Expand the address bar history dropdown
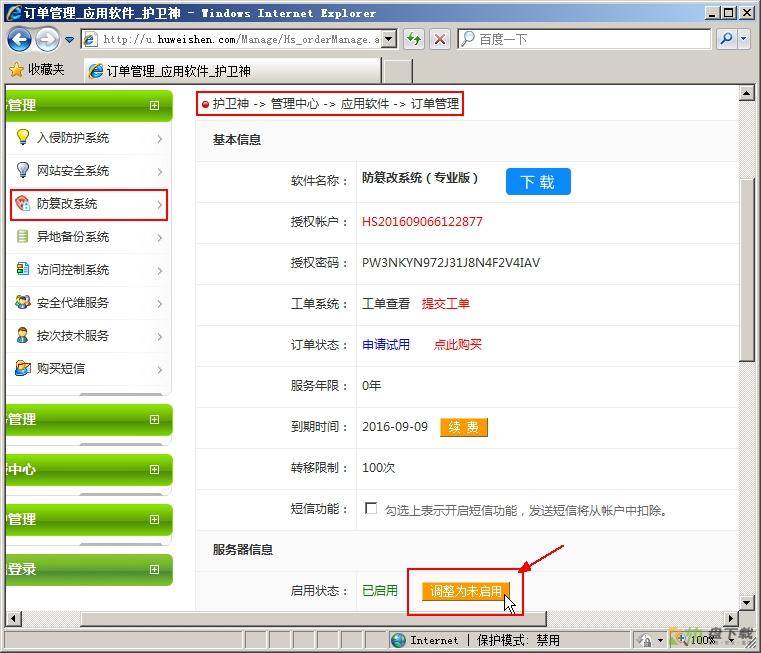 389,39
